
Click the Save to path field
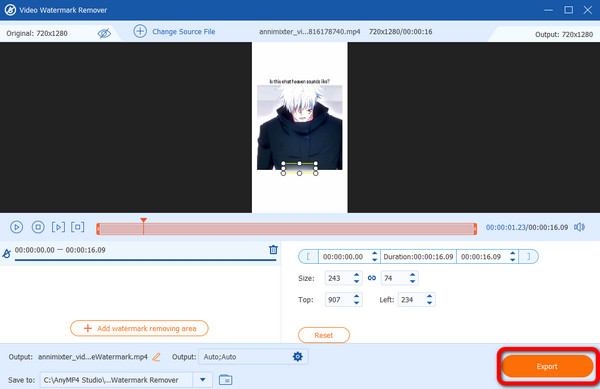[116, 380]
